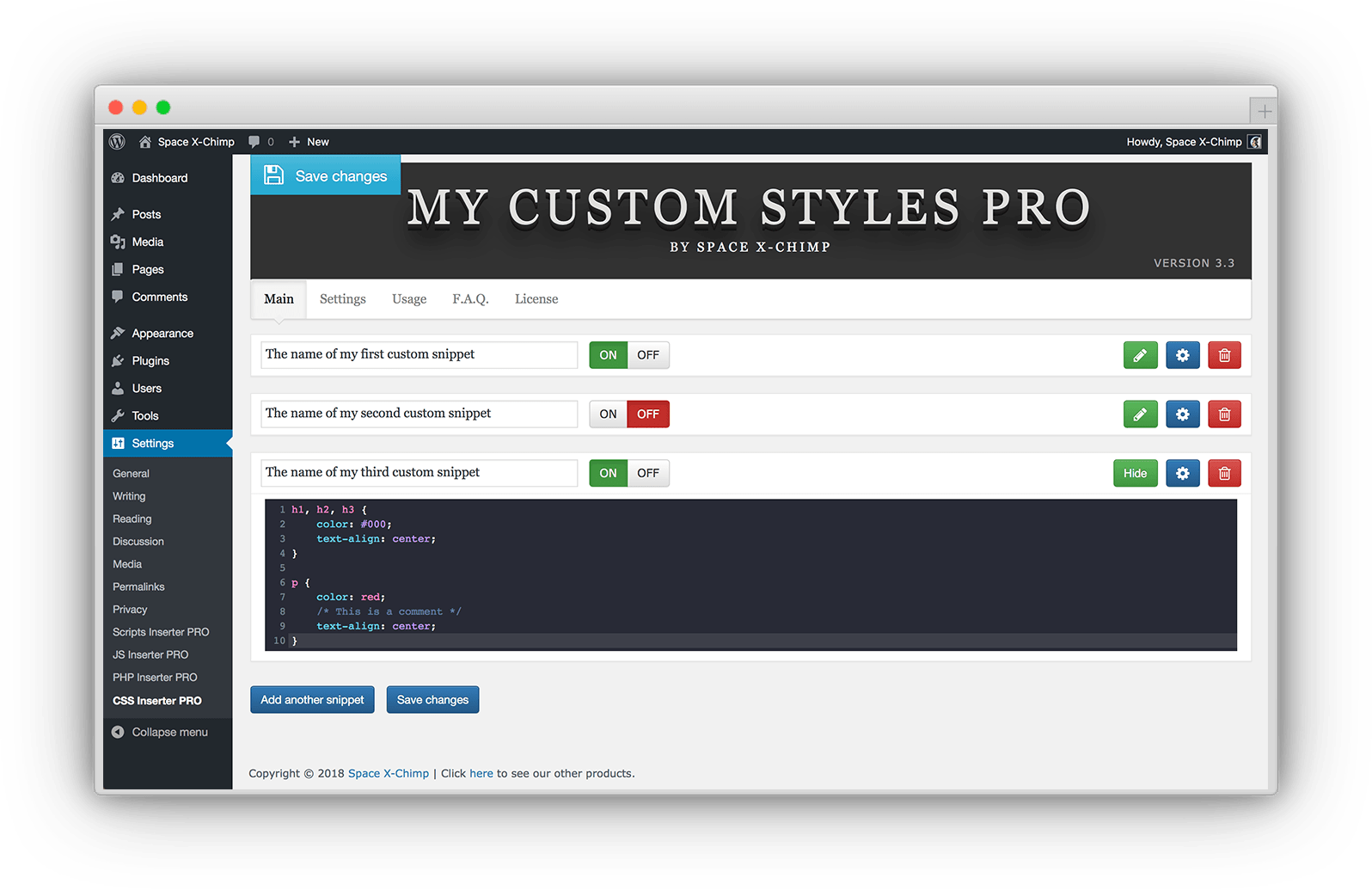The width and height of the screenshot is (1372, 890).
Task: Focus the third snippet name field
Action: coord(419,473)
